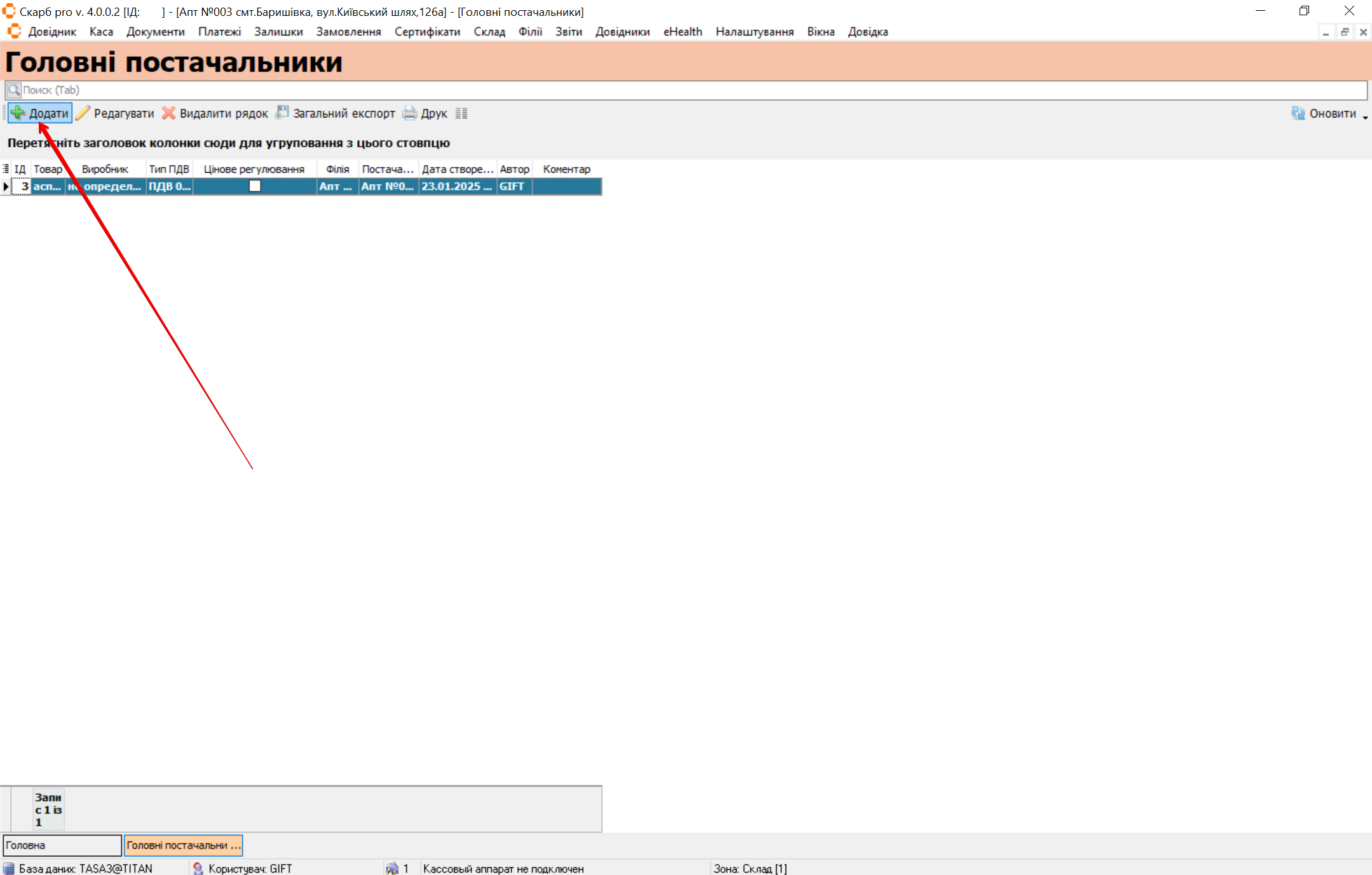Click the green plus Додати icon
Screen dimensions: 1372x875
click(x=18, y=113)
